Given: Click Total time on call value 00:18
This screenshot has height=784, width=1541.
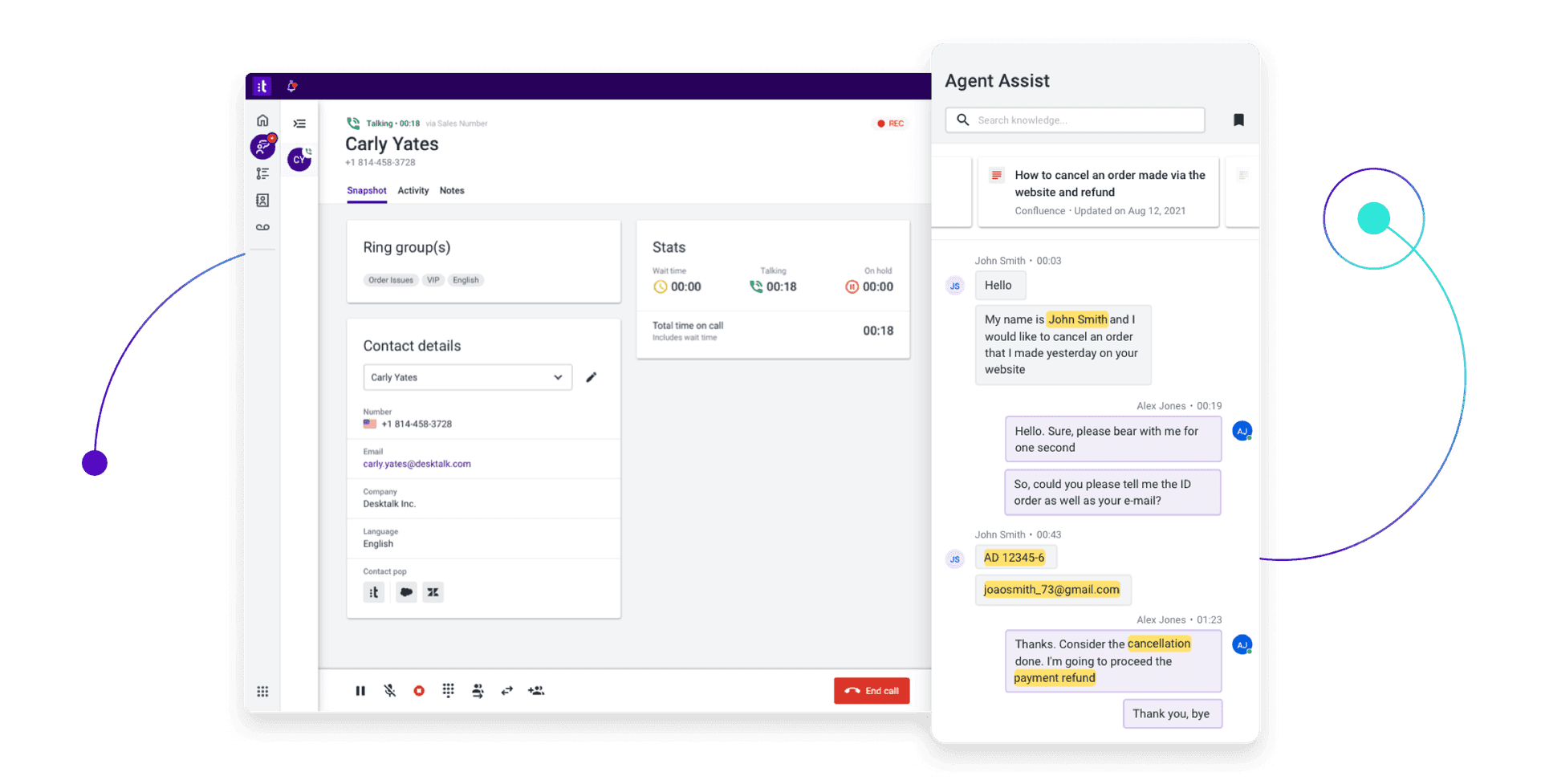Looking at the screenshot, I should (x=878, y=331).
